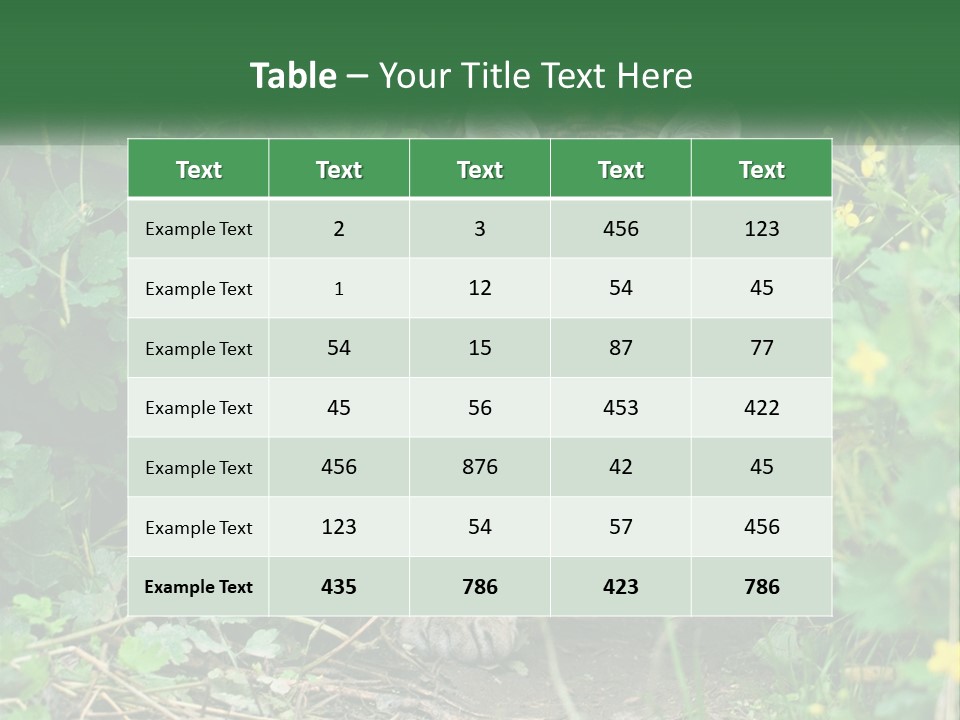The width and height of the screenshot is (960, 720).
Task: Click the cell containing 876
Action: click(x=480, y=467)
